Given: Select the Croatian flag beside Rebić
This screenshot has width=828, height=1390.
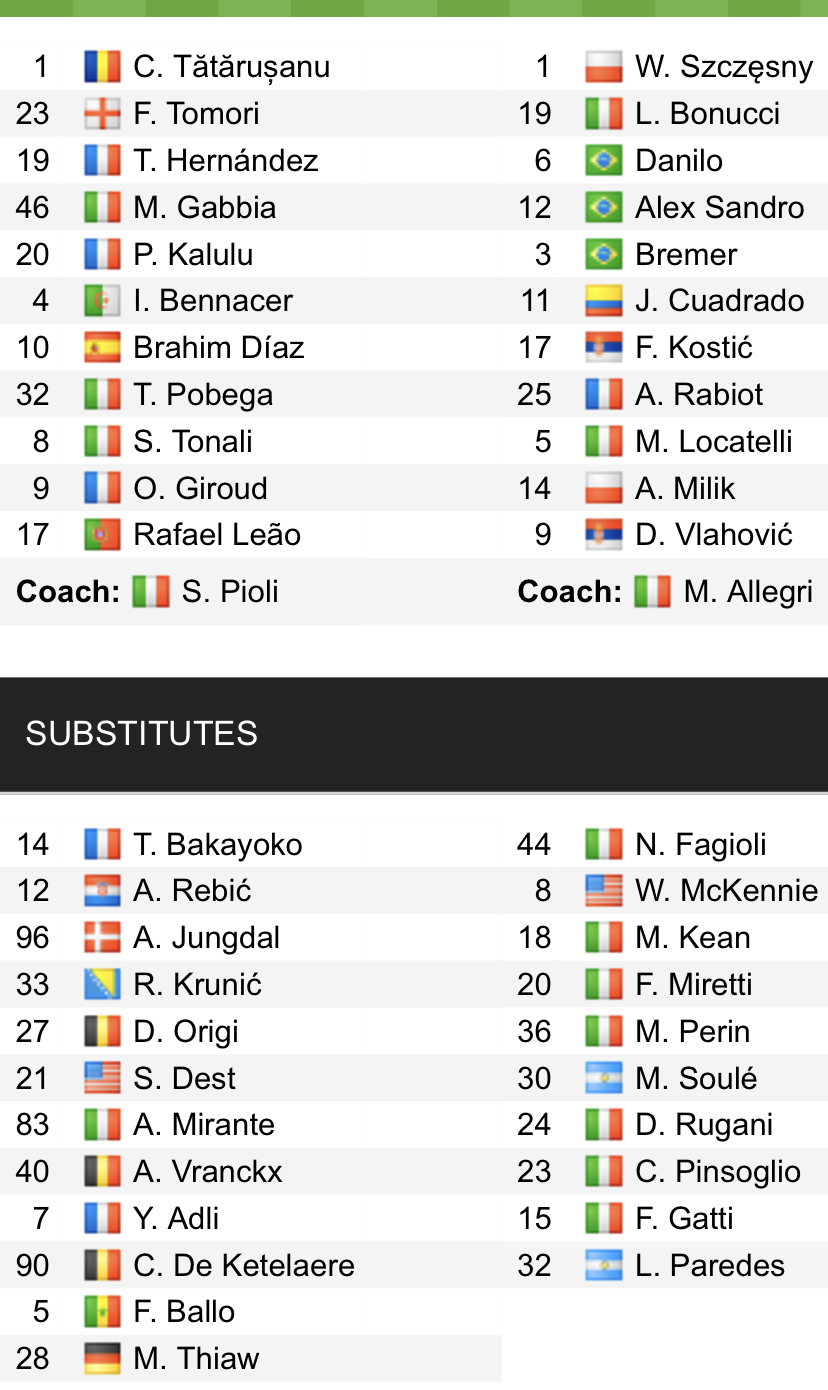Looking at the screenshot, I should [x=102, y=891].
